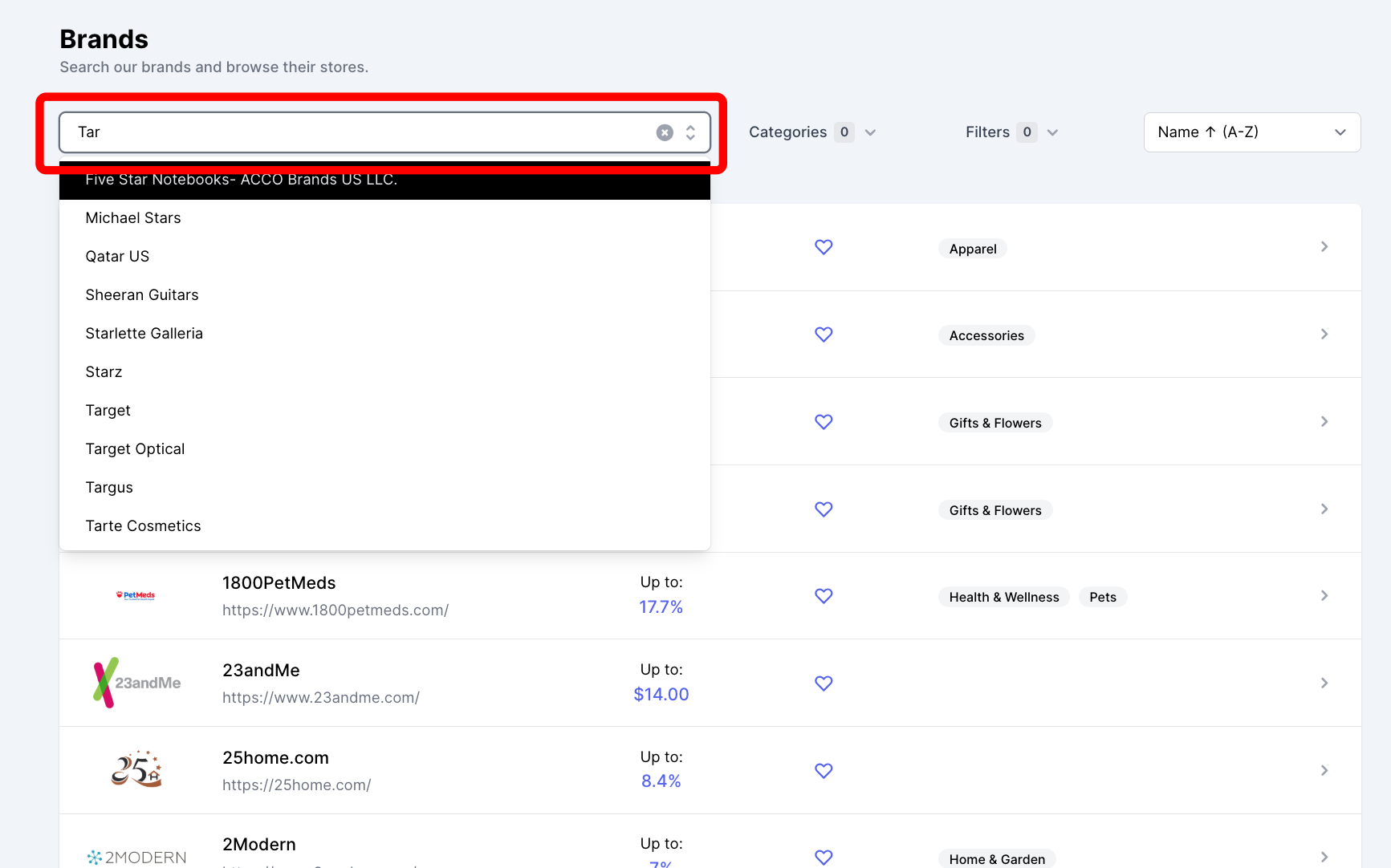Favorite the brand tagged Accessories
This screenshot has width=1391, height=868.
coord(824,335)
